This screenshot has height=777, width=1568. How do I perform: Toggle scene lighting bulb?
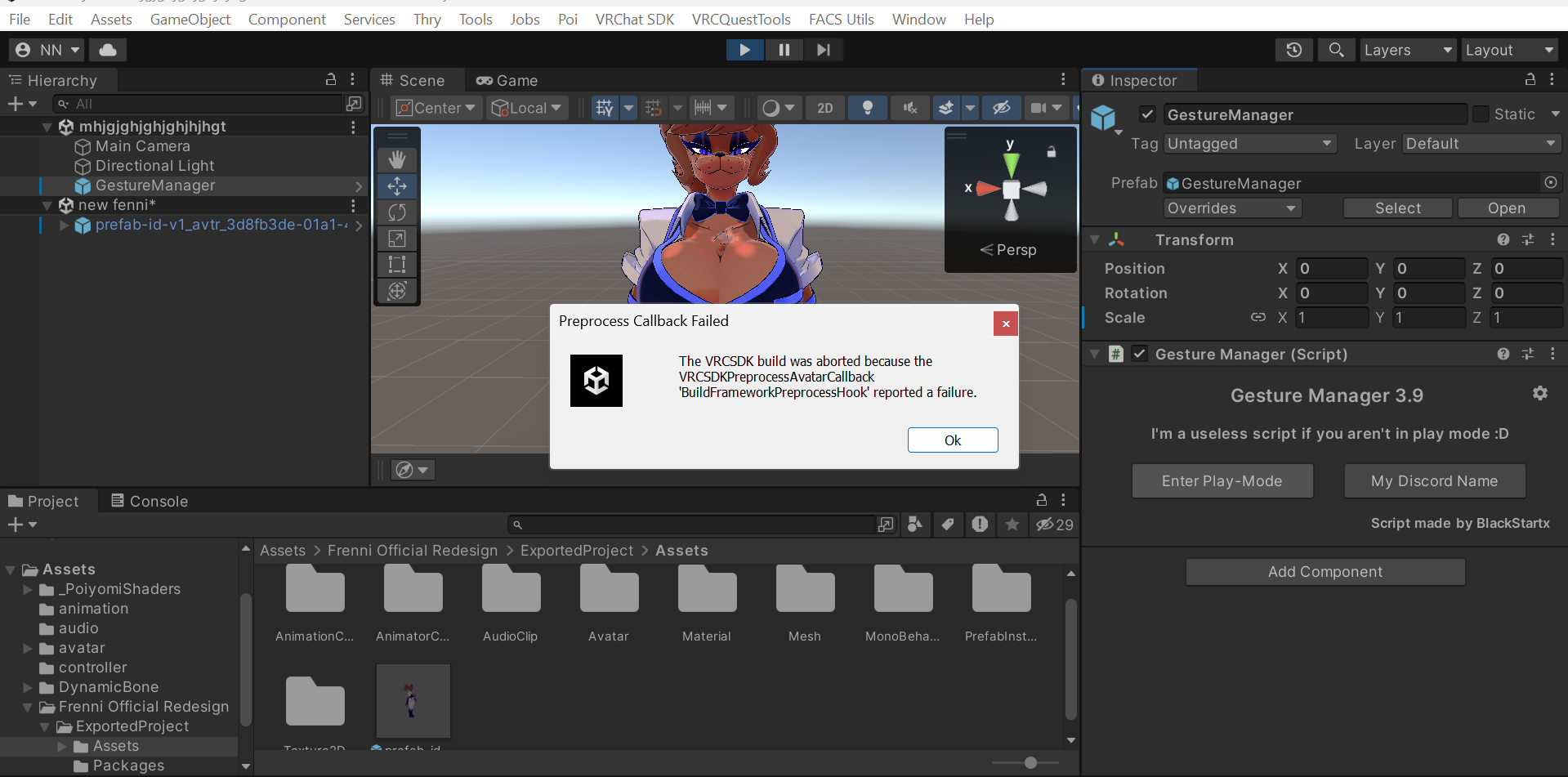click(x=868, y=108)
